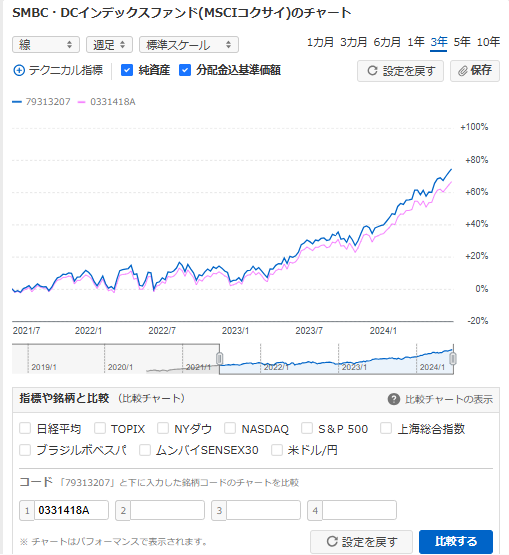Screen dimensions: 509x555
Task: Click the left range slider handle
Action: point(219,359)
